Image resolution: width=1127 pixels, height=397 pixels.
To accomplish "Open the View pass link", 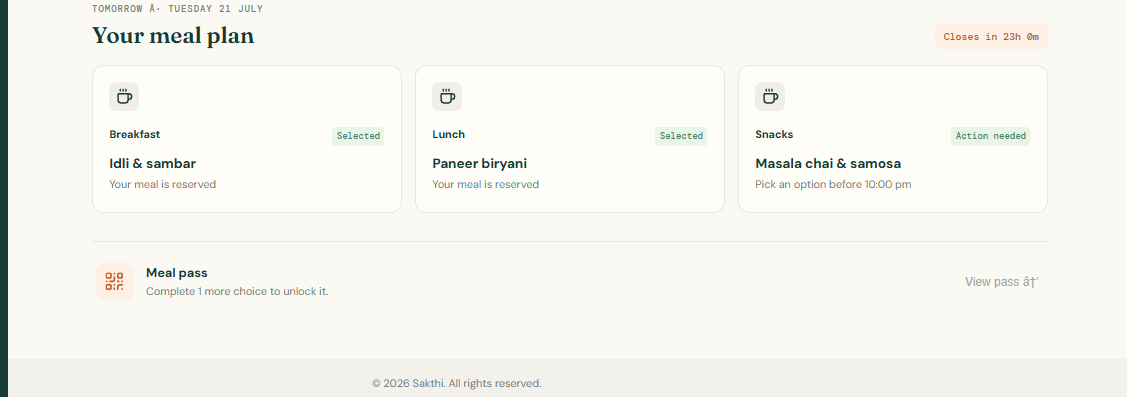I will click(1001, 282).
